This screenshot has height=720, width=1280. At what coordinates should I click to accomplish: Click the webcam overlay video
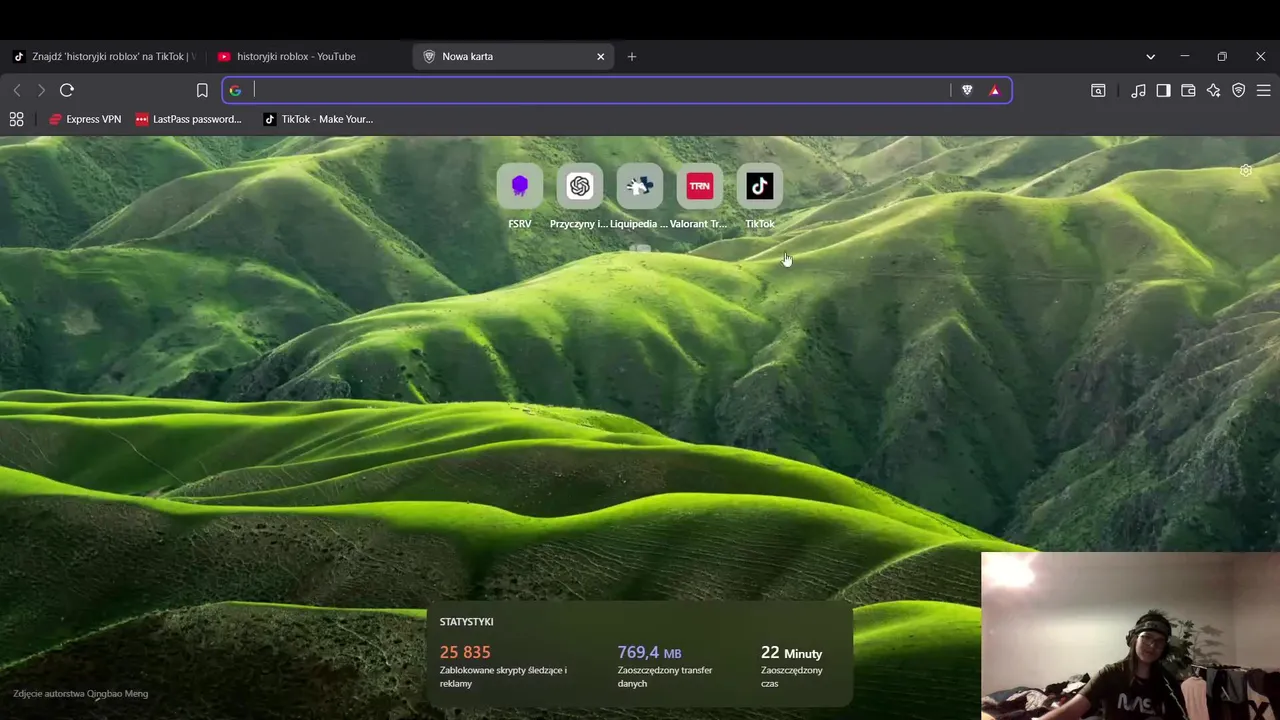pyautogui.click(x=1130, y=636)
